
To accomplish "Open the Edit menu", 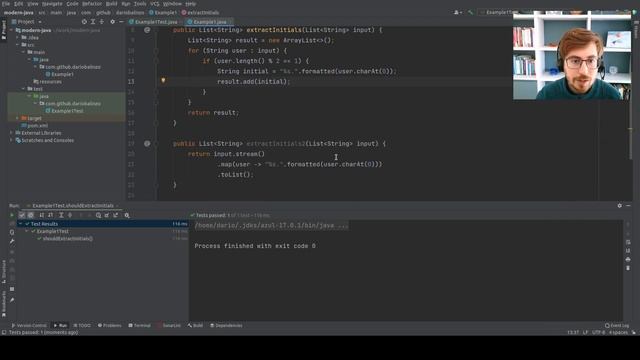I will click(x=19, y=4).
